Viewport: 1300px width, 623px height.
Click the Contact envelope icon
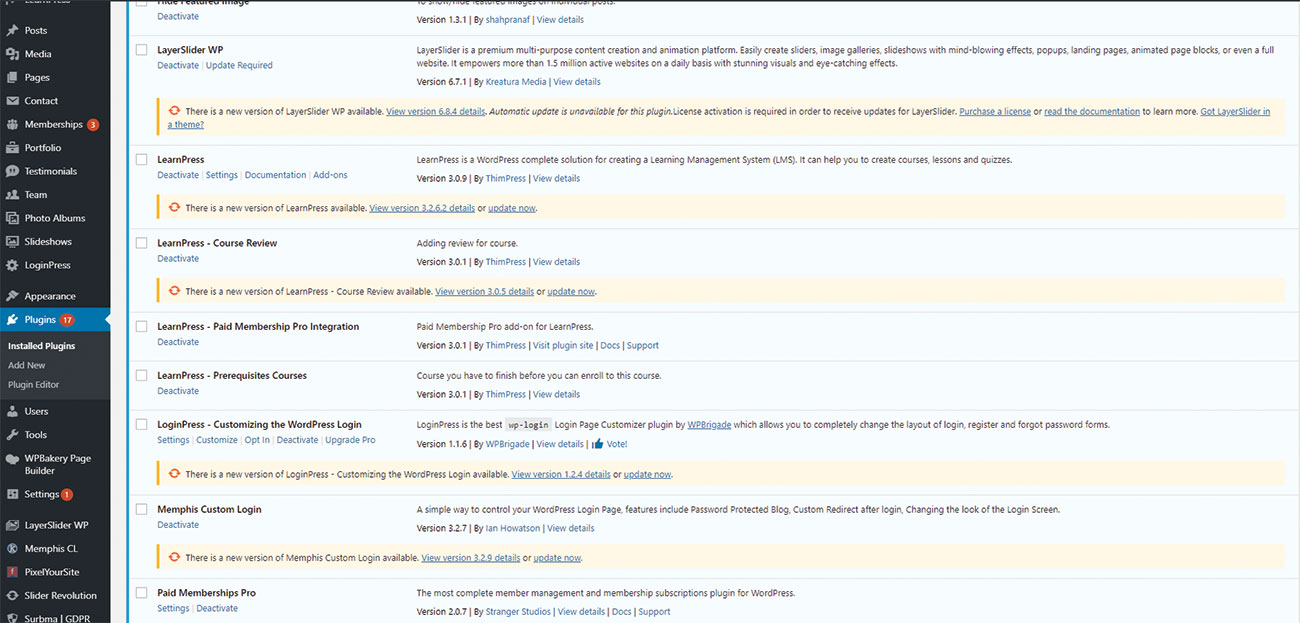click(12, 101)
